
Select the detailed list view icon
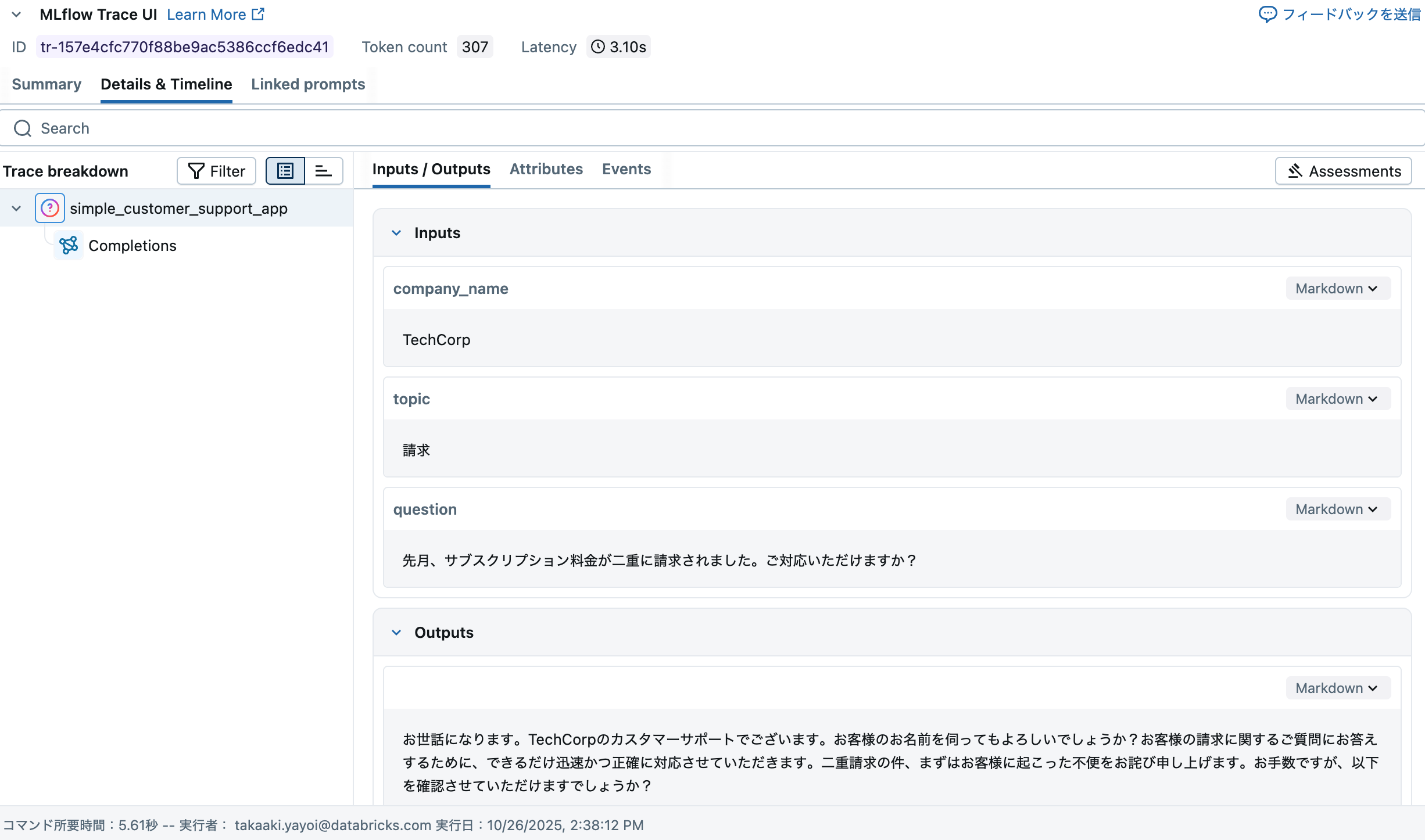pos(285,170)
